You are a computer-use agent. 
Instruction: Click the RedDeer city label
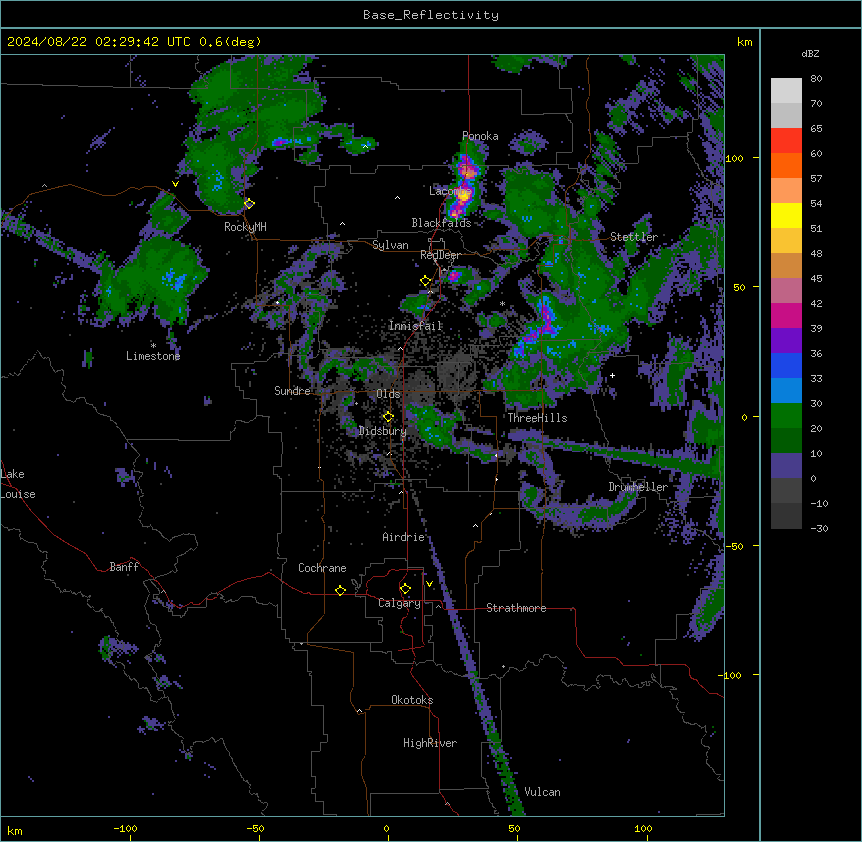440,255
